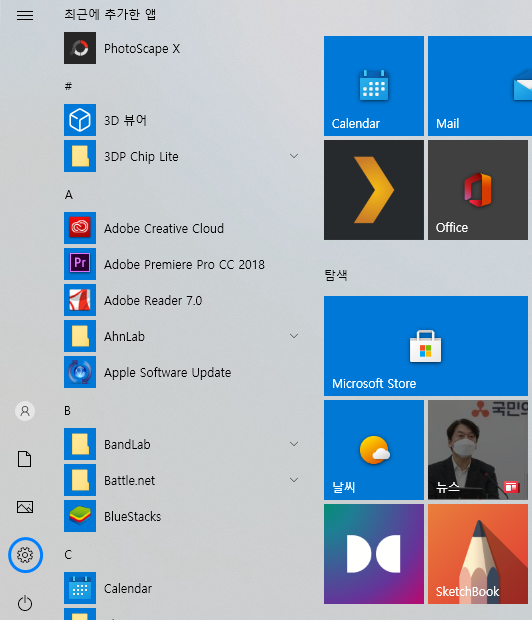Launch the BlueStacks icon
This screenshot has width=532, height=620.
click(80, 516)
